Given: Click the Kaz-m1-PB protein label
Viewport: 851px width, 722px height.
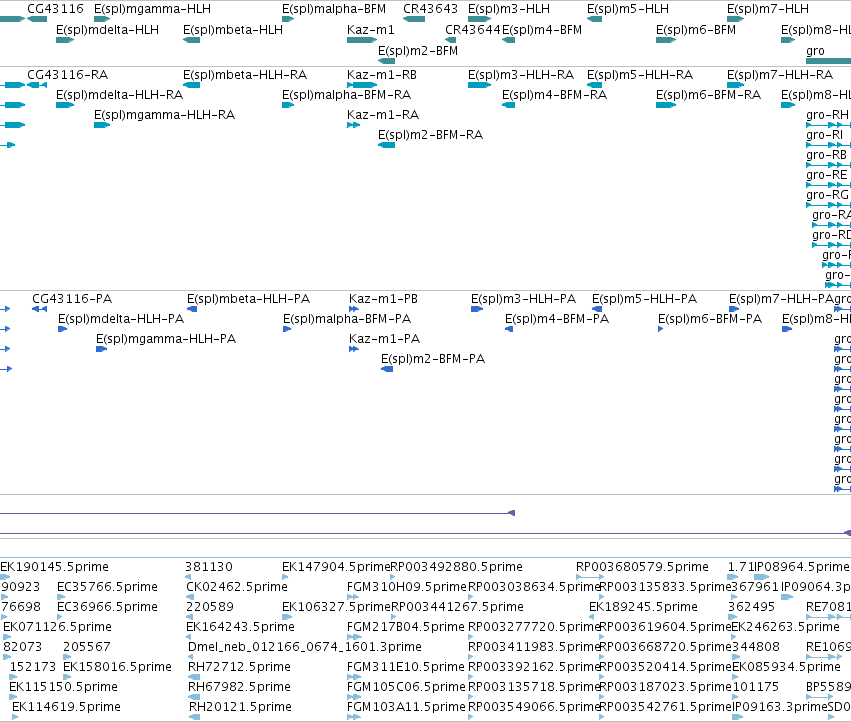Looking at the screenshot, I should (x=383, y=299).
